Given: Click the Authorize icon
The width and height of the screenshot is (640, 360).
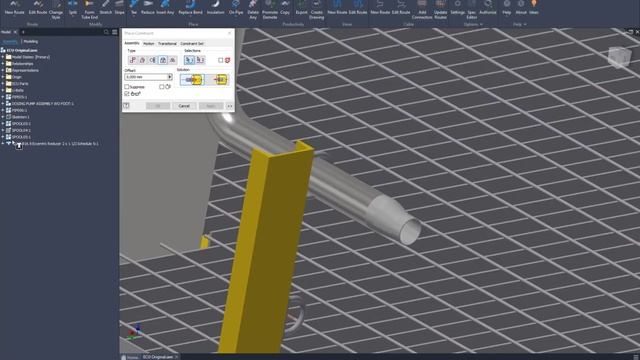Looking at the screenshot, I should (488, 7).
